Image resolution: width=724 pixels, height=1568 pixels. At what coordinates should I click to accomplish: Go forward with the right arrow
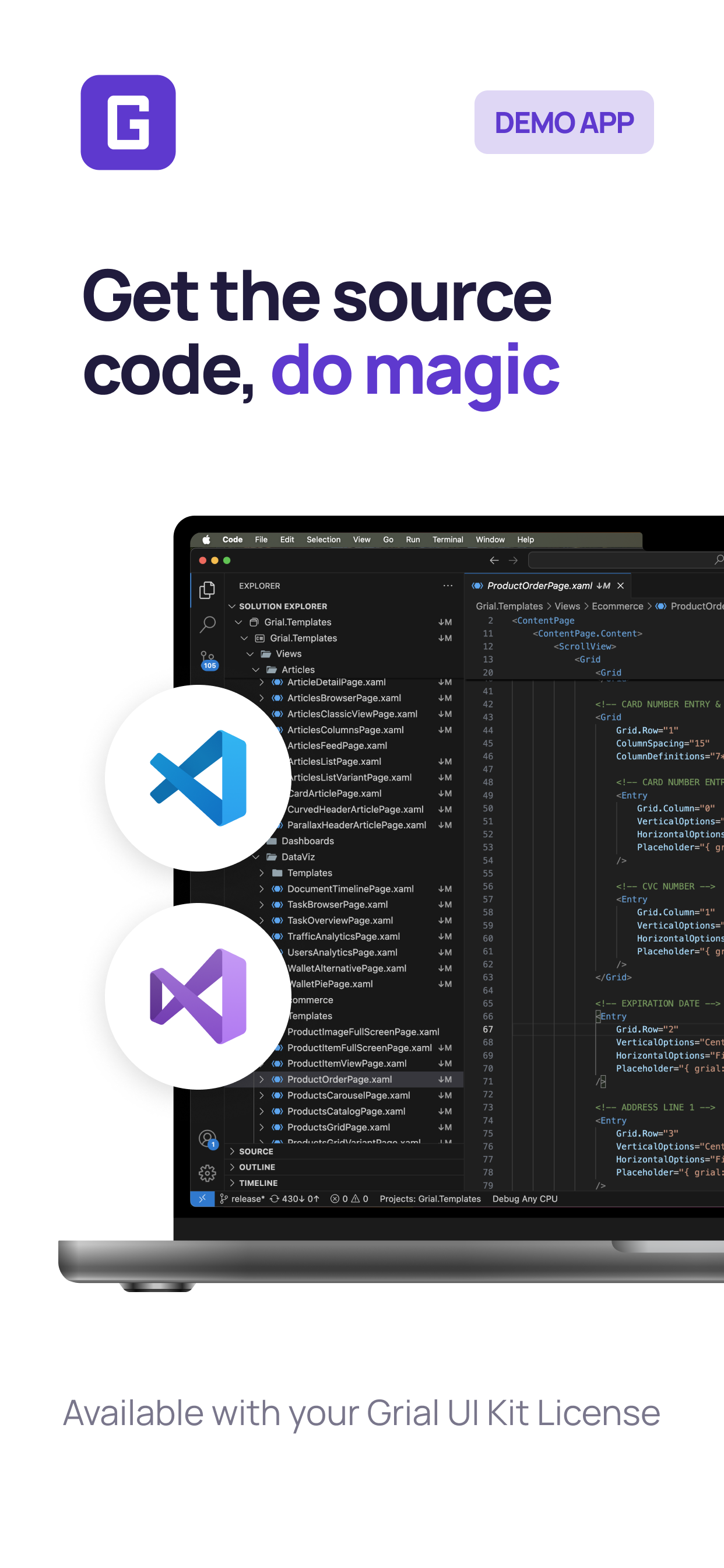click(x=513, y=560)
